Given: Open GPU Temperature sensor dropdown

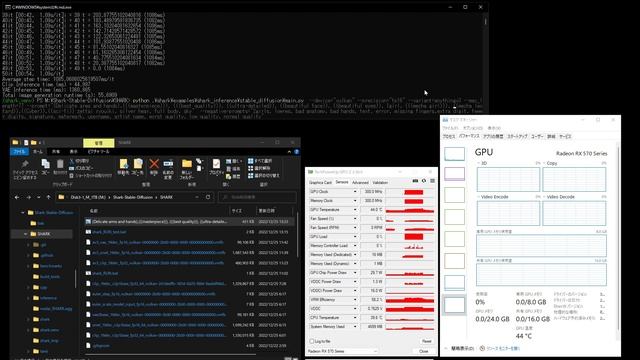Looking at the screenshot, I should 355,210.
